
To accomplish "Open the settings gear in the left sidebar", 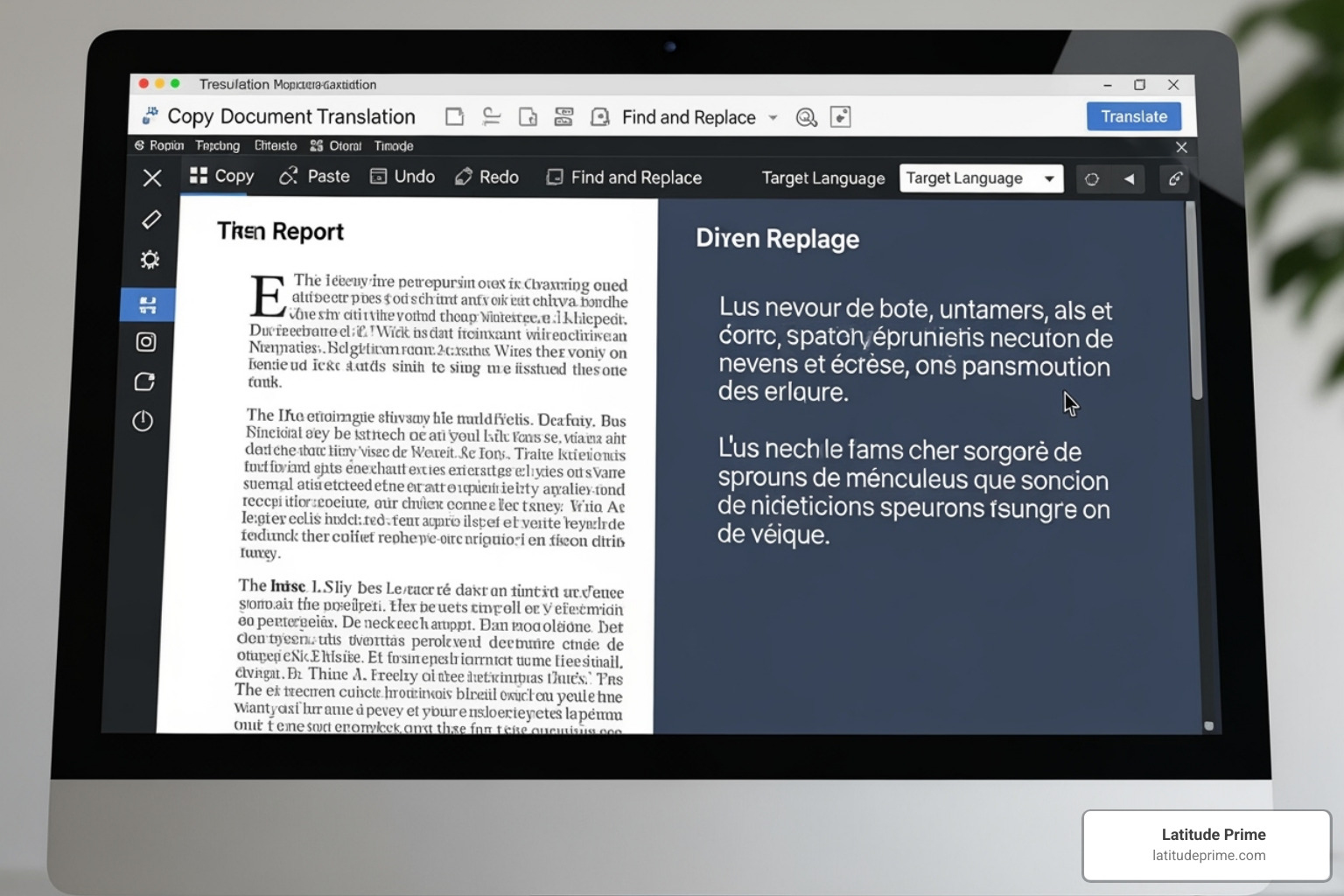I will [x=150, y=259].
